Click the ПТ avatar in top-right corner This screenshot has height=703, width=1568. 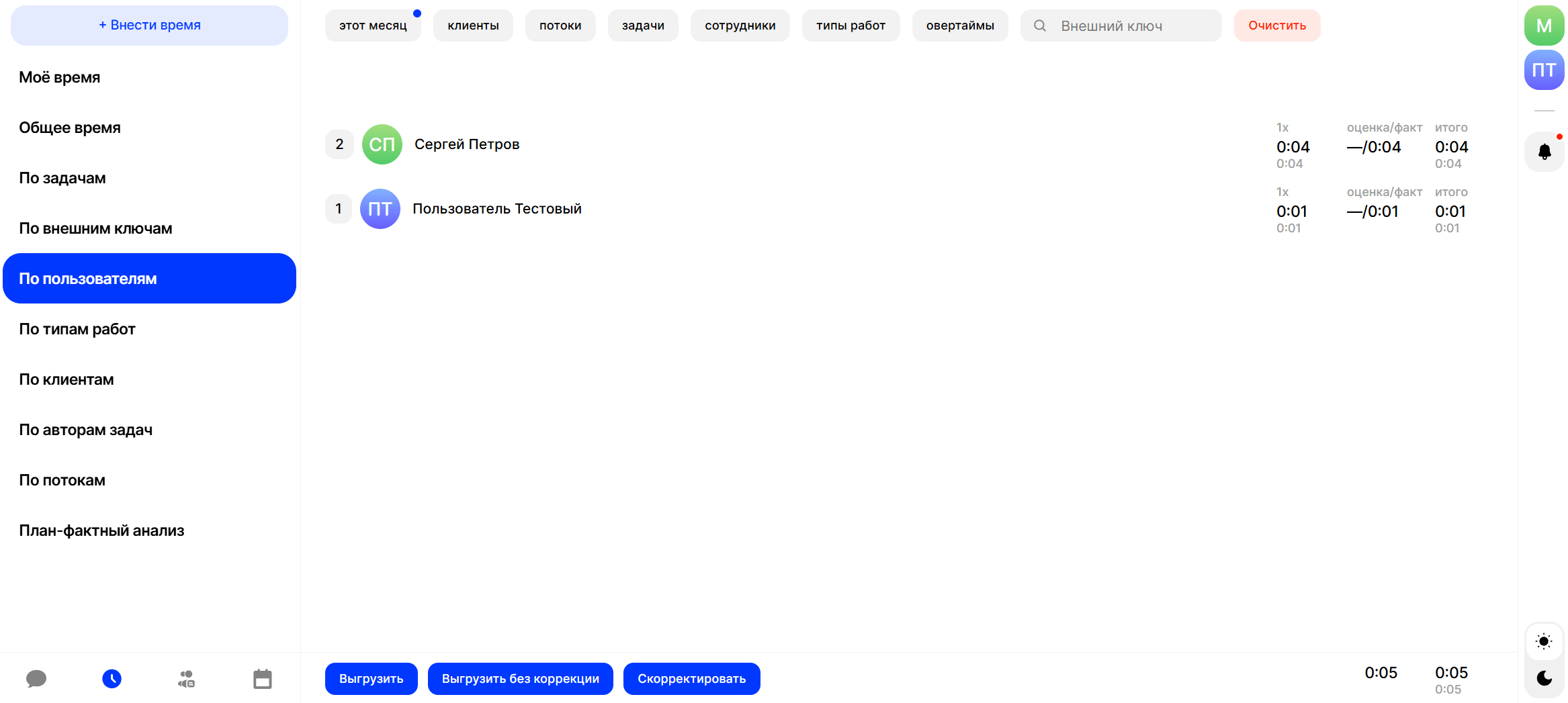pyautogui.click(x=1544, y=70)
